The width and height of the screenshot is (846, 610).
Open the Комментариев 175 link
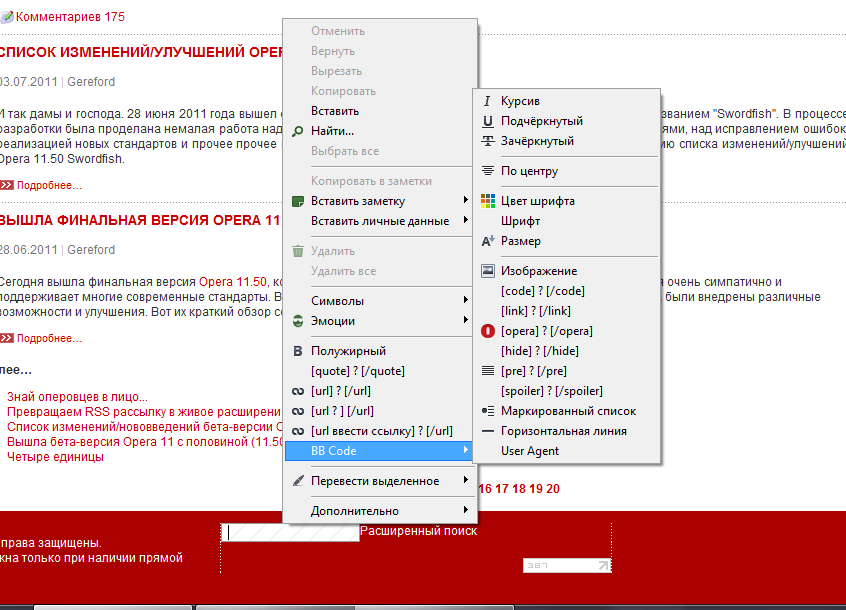coord(70,17)
